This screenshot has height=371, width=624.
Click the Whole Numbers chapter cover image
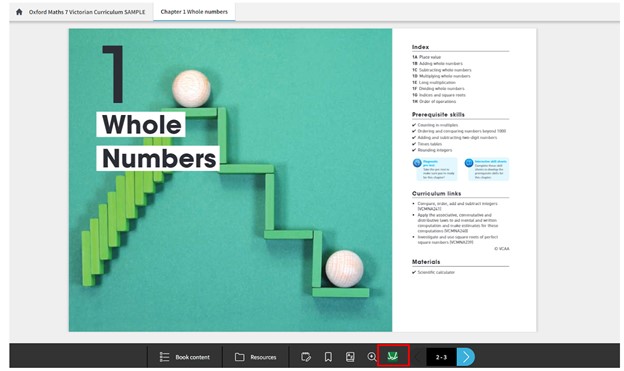click(230, 180)
